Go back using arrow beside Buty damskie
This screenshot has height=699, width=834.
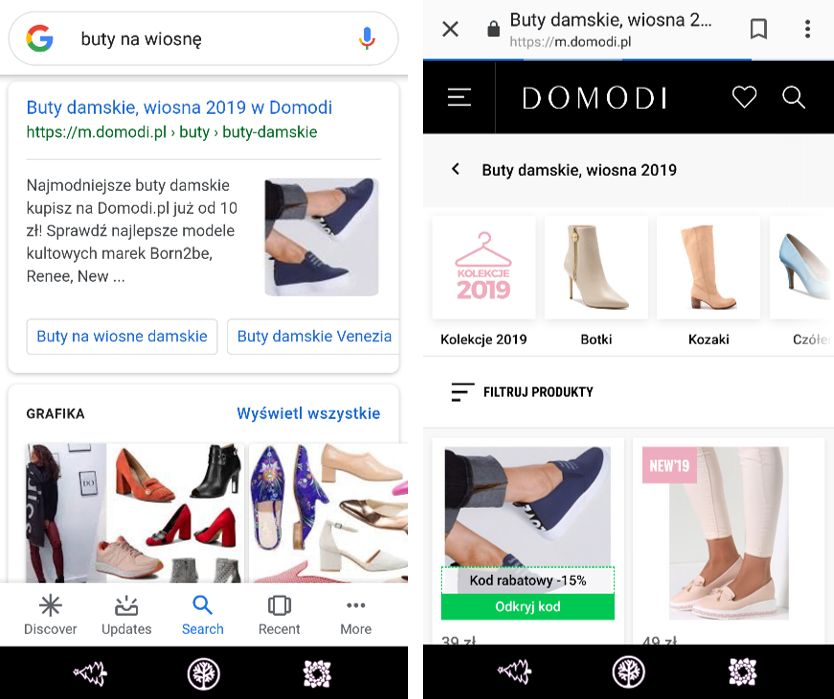456,169
